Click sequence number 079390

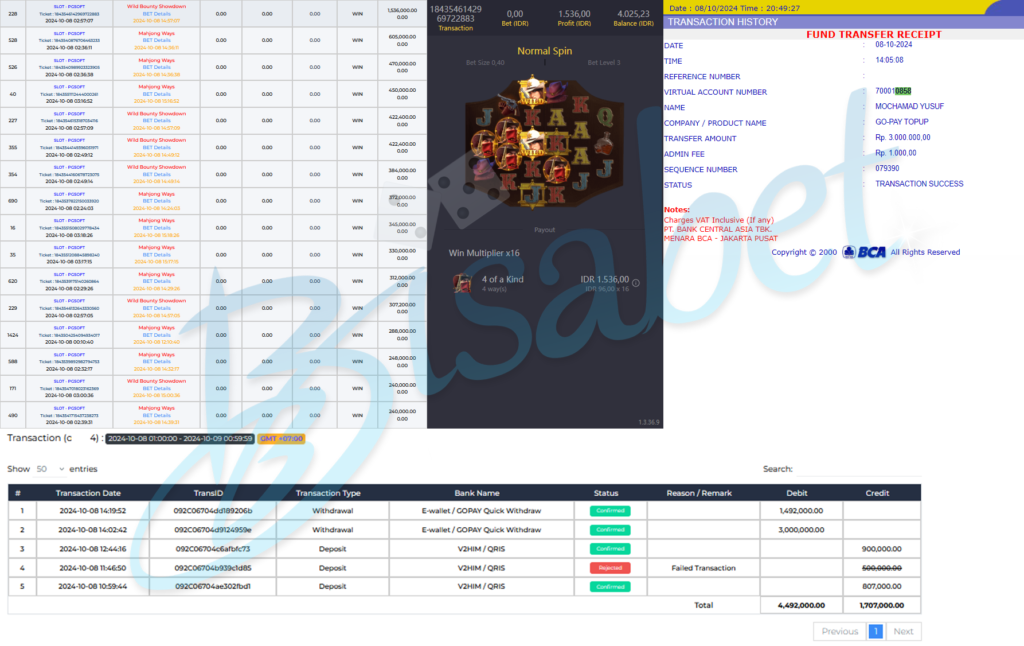point(888,168)
